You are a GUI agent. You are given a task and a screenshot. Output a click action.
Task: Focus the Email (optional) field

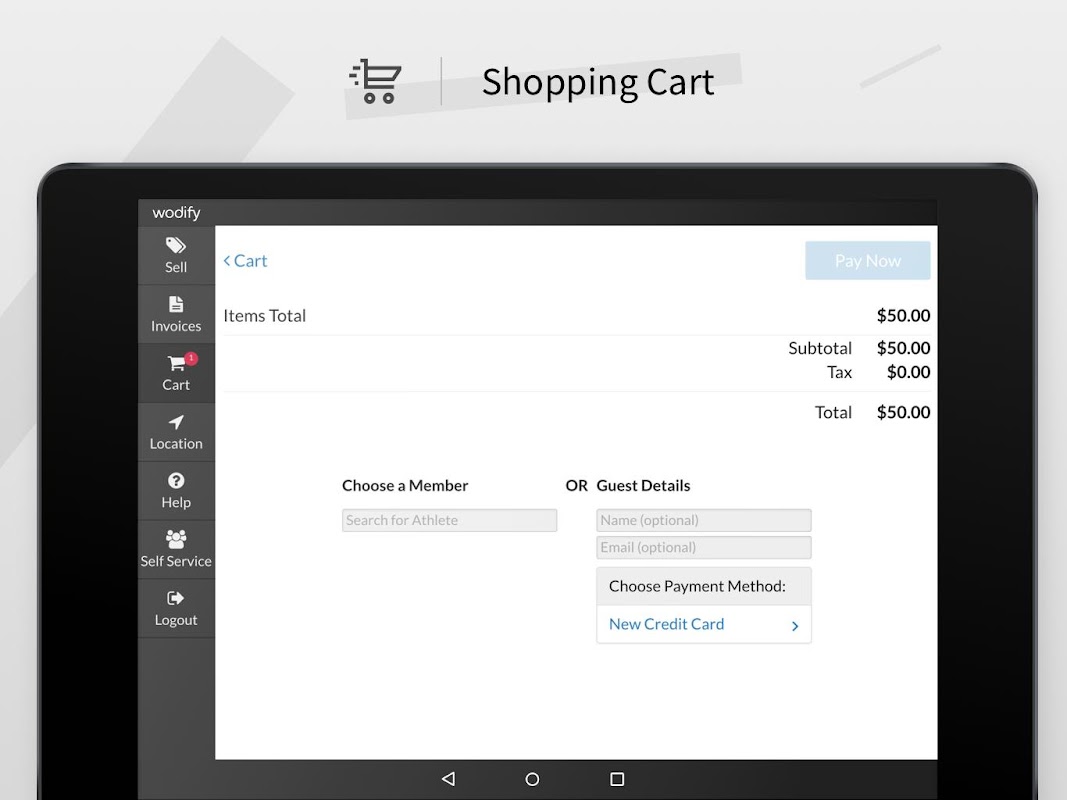704,548
